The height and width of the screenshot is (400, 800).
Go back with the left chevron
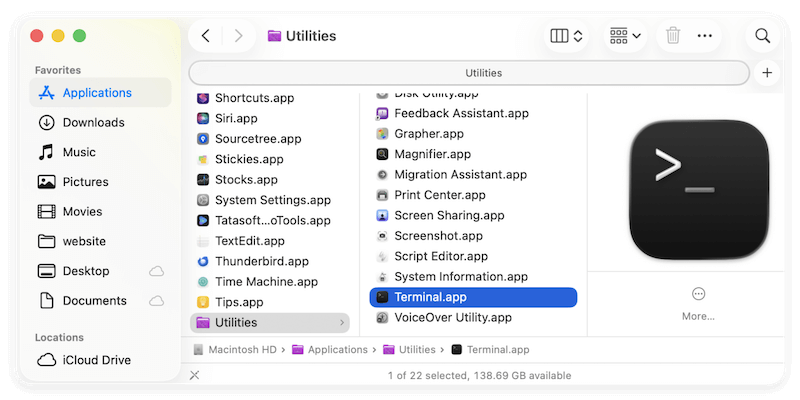pyautogui.click(x=206, y=36)
